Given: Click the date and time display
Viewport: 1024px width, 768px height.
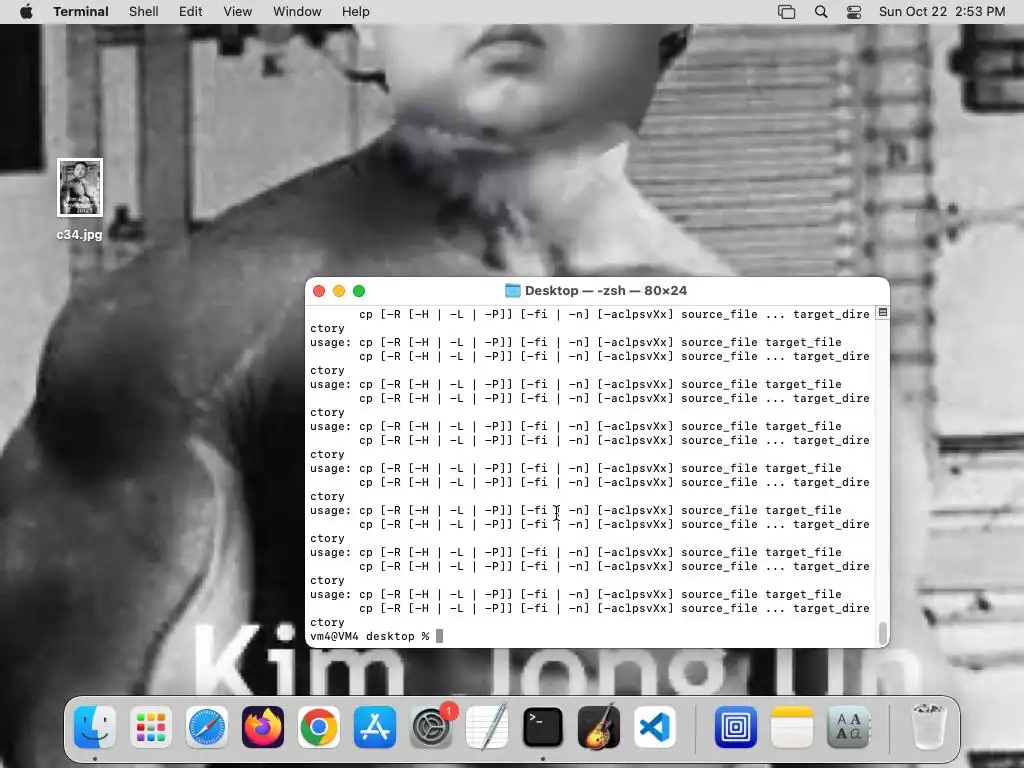Looking at the screenshot, I should [x=942, y=12].
